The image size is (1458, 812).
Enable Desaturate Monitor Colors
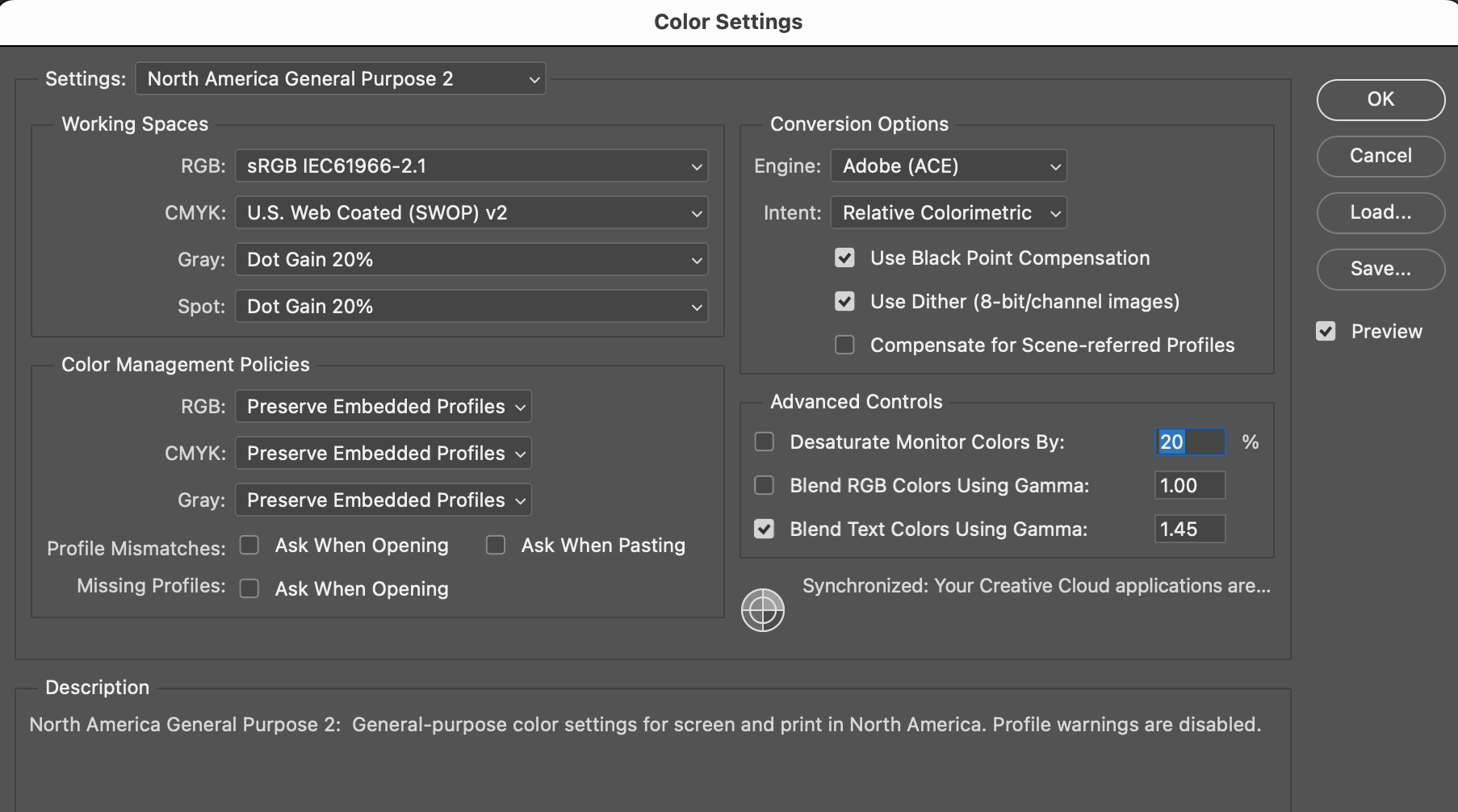click(x=764, y=442)
